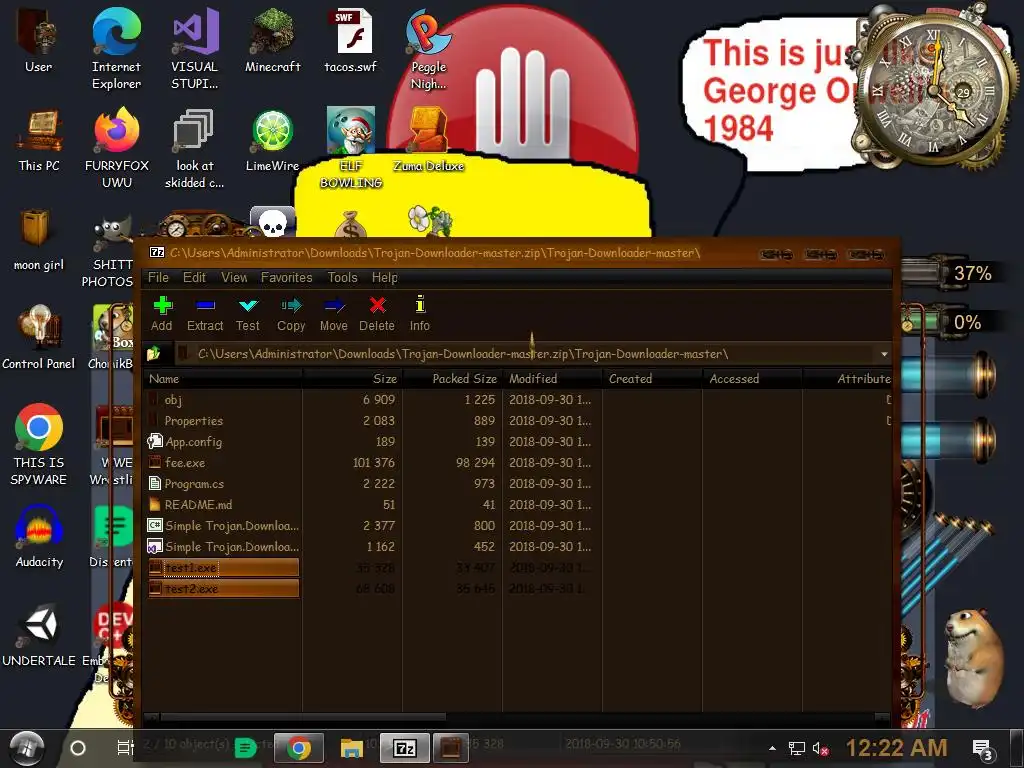Select test1.exe in the file list
Screen dimensions: 1024x768
(x=222, y=568)
